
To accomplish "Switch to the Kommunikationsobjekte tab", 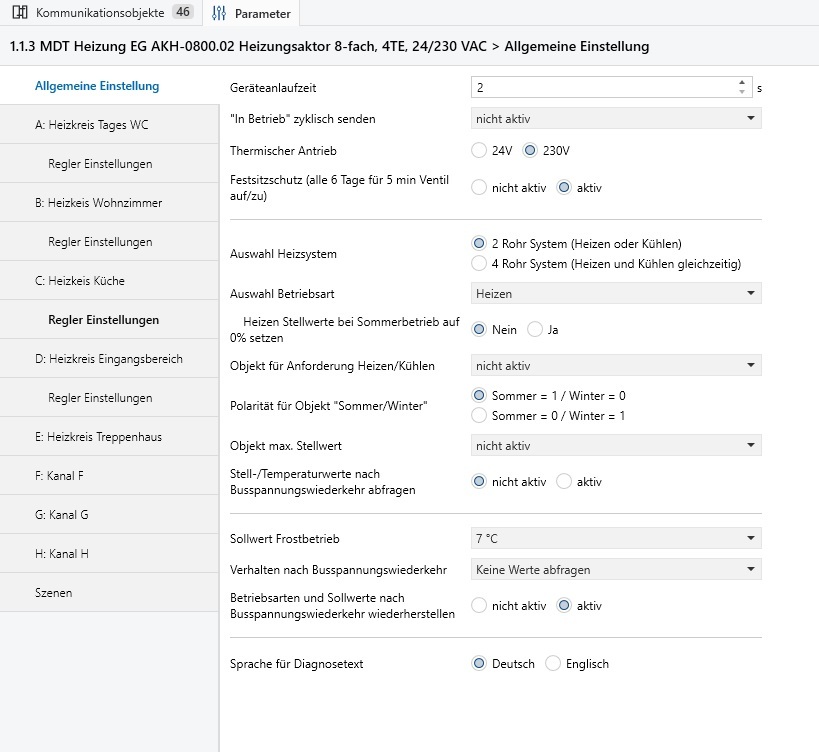I will click(x=101, y=13).
